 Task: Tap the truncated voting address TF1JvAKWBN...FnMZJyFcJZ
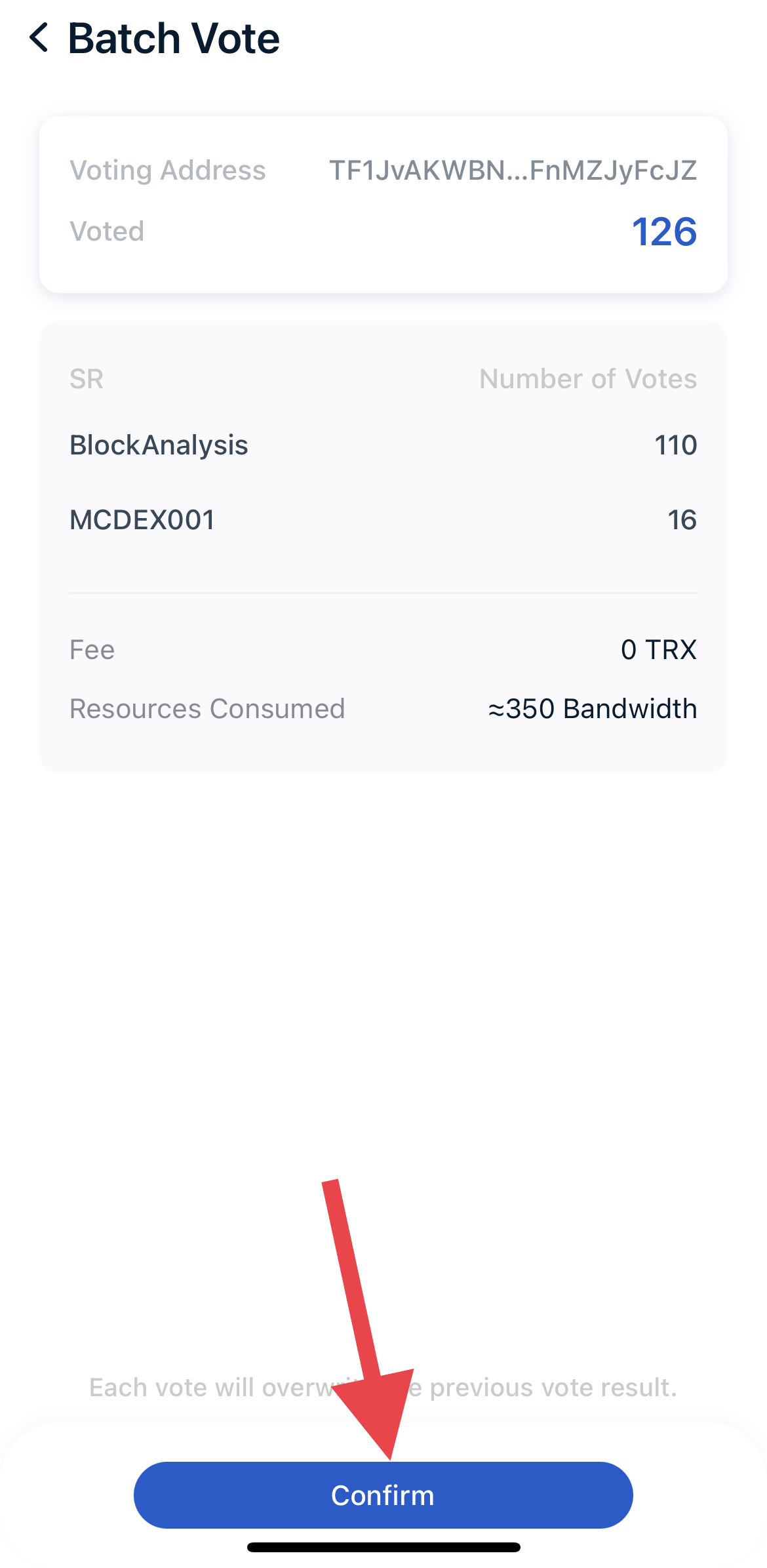pyautogui.click(x=513, y=171)
